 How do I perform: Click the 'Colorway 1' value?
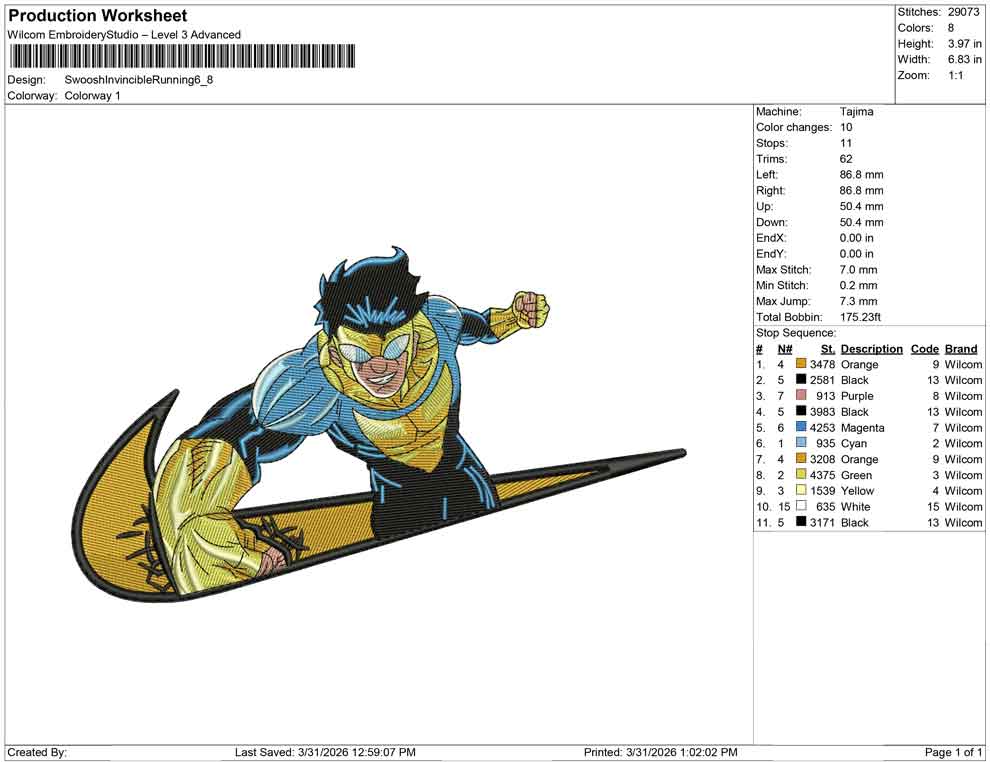[x=92, y=96]
